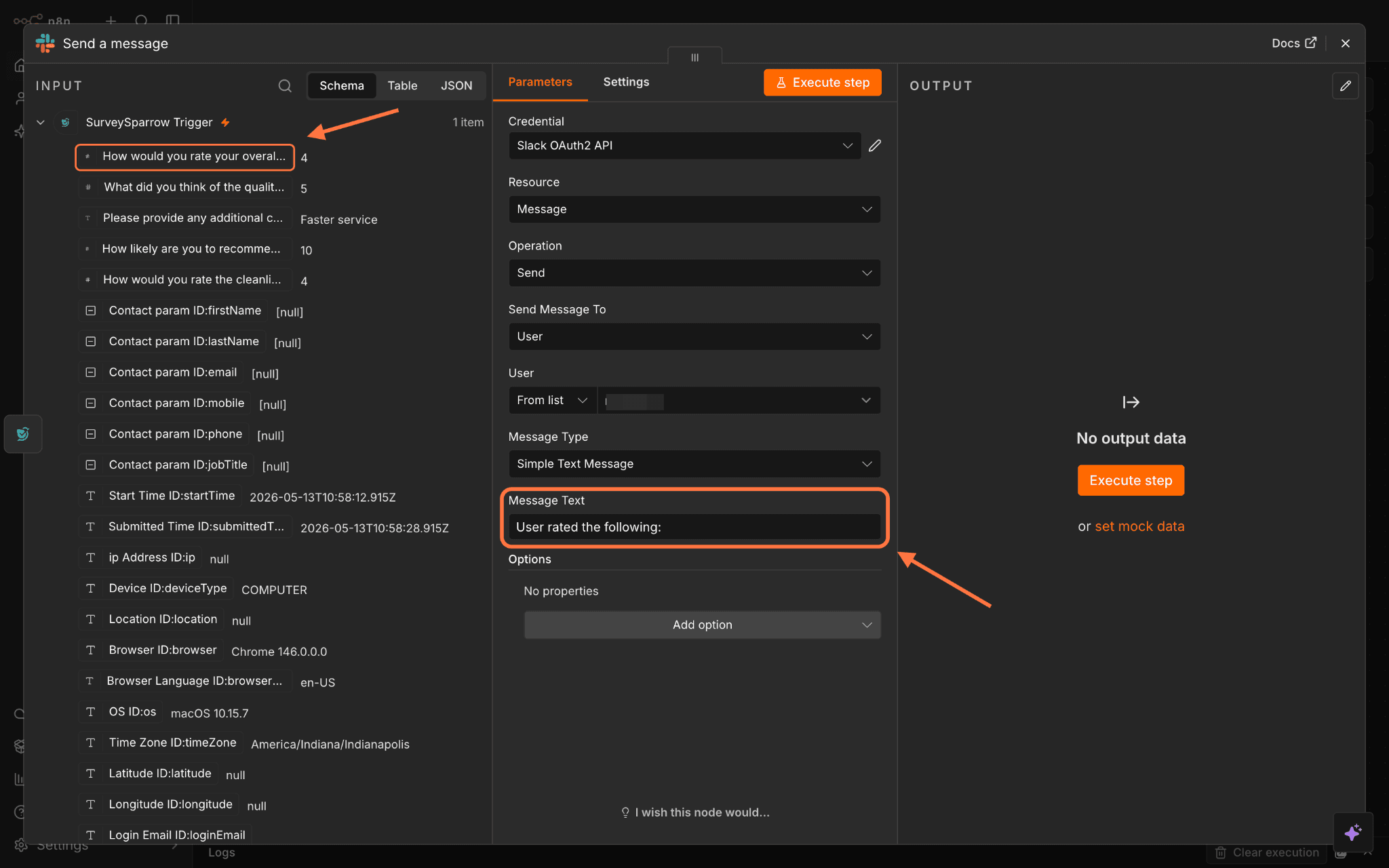Select the 'What did you think of the qualit...' field
This screenshot has height=868, width=1389.
pyautogui.click(x=186, y=188)
